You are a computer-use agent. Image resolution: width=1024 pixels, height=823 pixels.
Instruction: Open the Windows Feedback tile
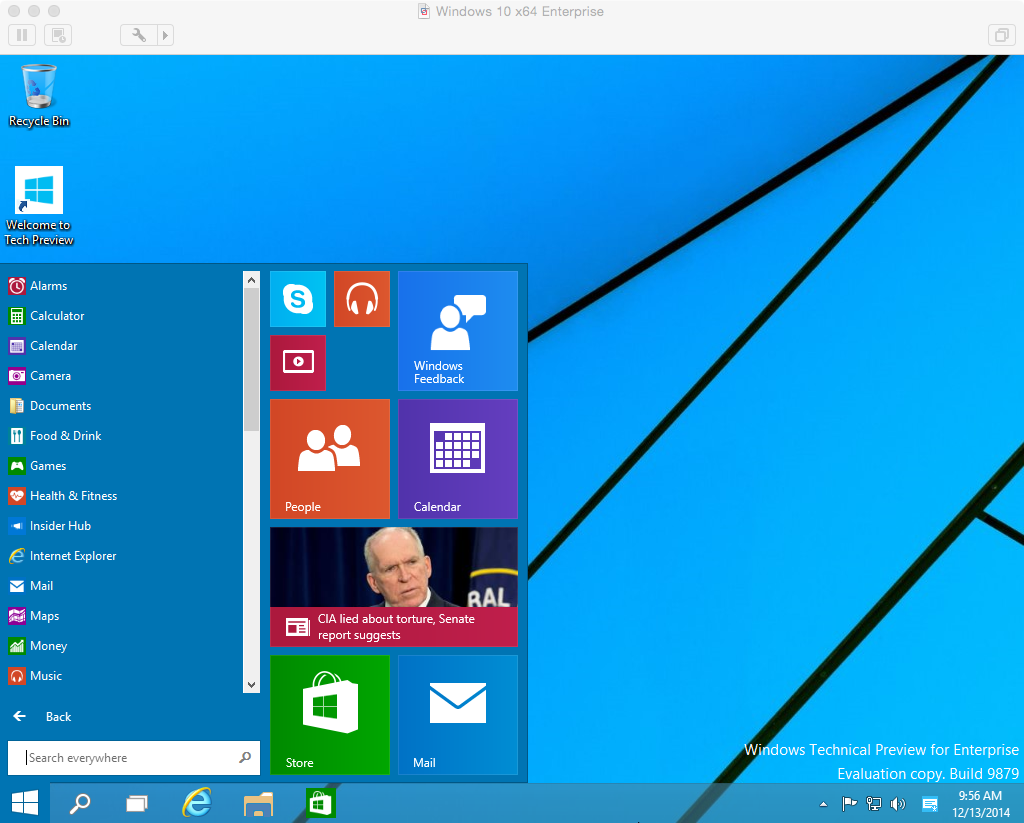point(458,331)
